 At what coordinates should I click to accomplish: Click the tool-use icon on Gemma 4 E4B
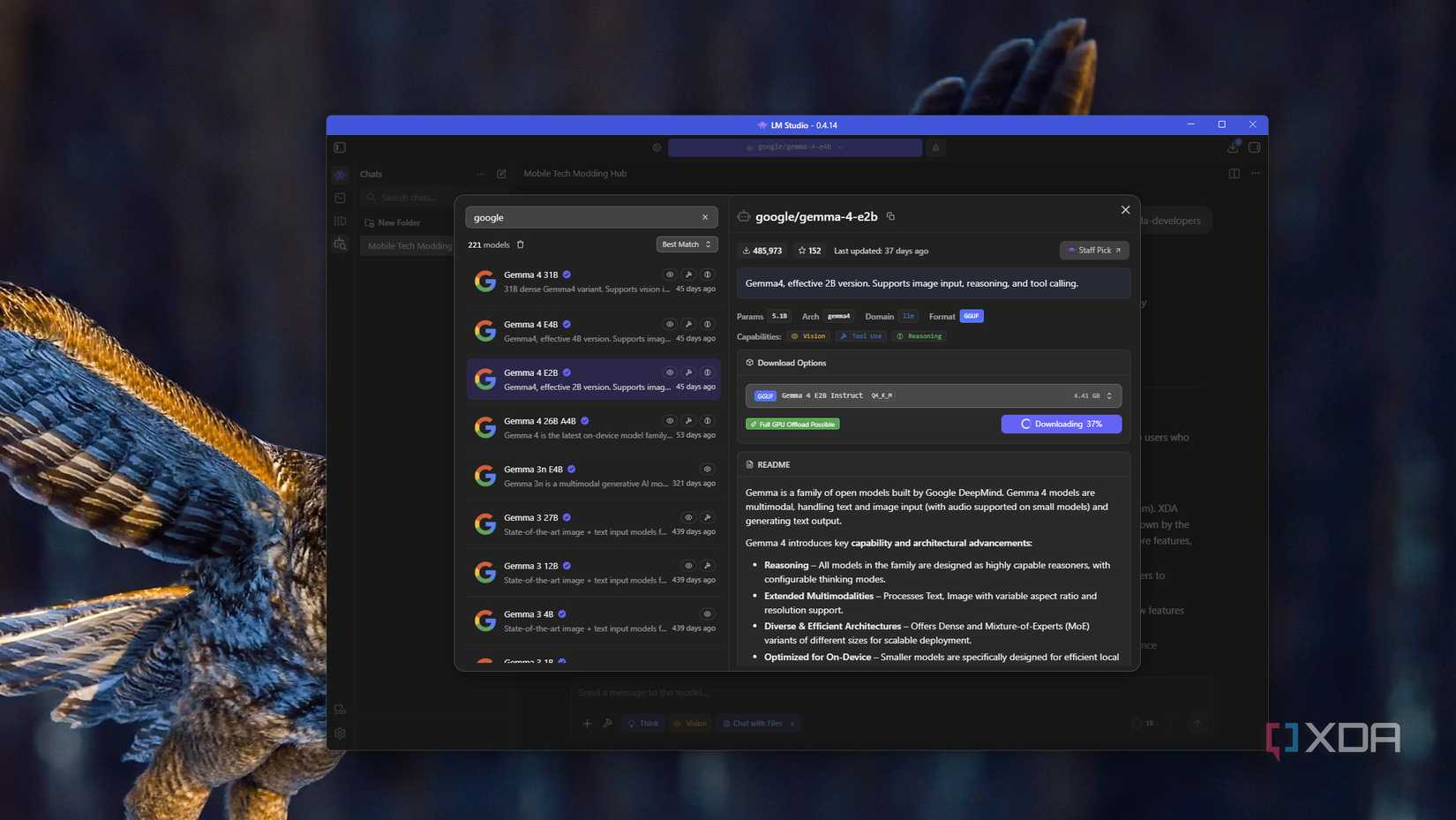click(688, 324)
